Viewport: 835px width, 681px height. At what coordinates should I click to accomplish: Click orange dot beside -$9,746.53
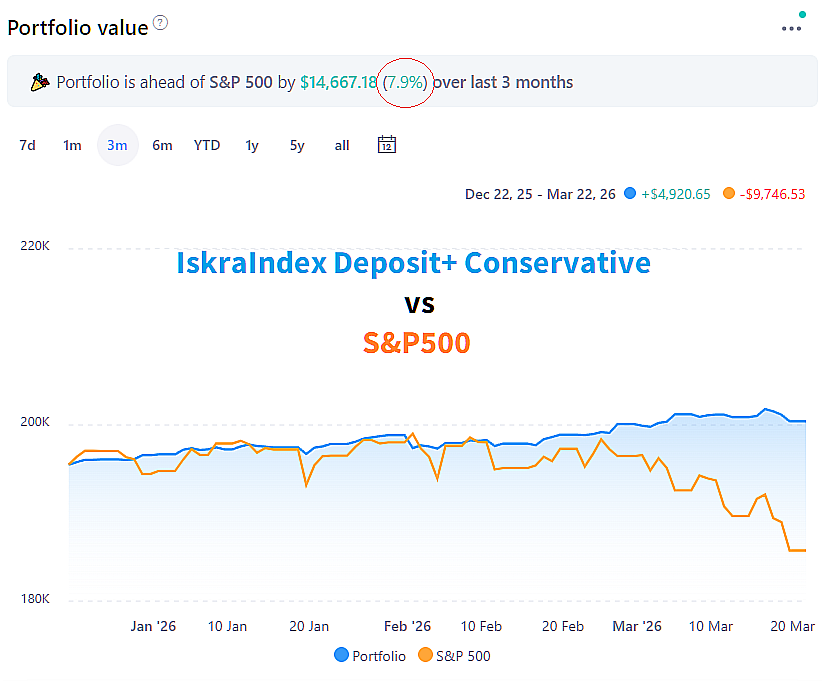coord(727,194)
